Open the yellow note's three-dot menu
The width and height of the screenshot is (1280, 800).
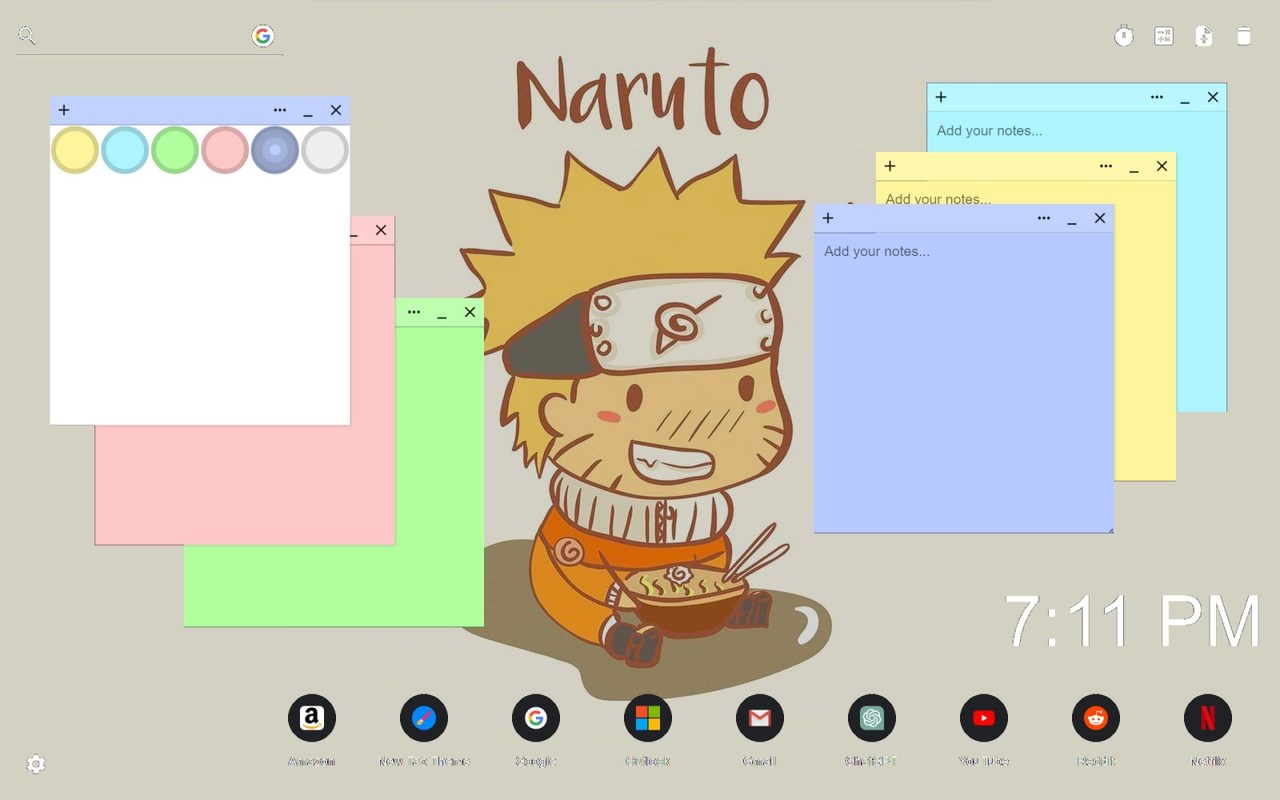(1106, 166)
